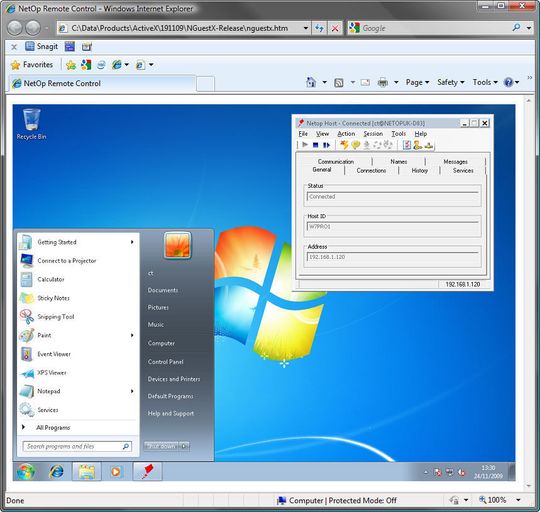The width and height of the screenshot is (540, 512).
Task: Open address bar history dropdown arrow
Action: pos(305,28)
